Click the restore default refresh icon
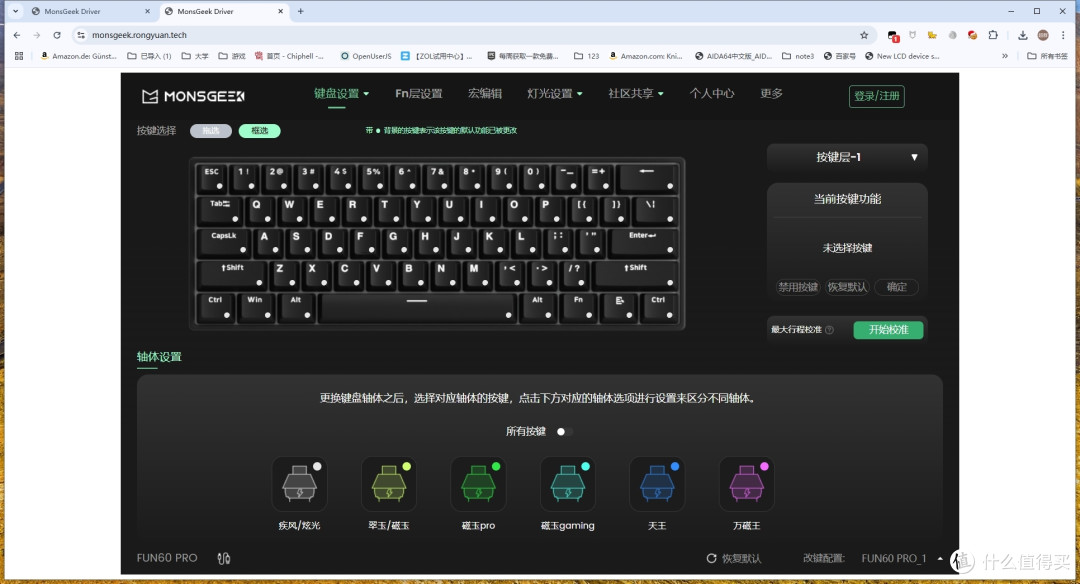The width and height of the screenshot is (1080, 584). click(x=712, y=559)
